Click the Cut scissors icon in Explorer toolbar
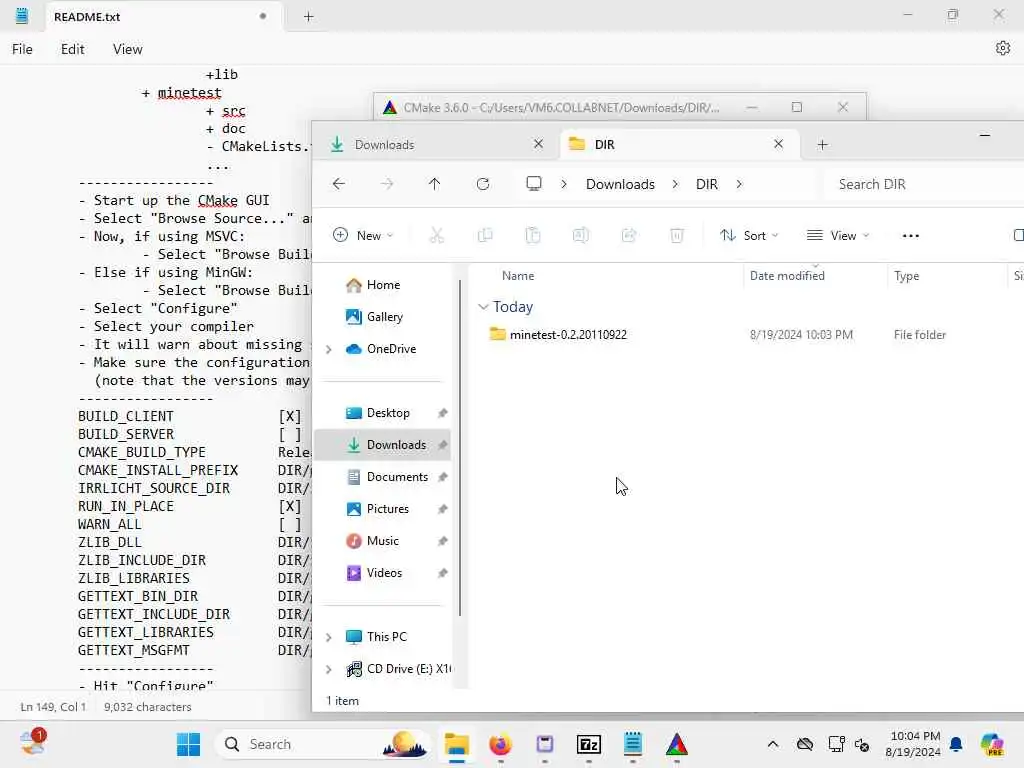 (437, 236)
